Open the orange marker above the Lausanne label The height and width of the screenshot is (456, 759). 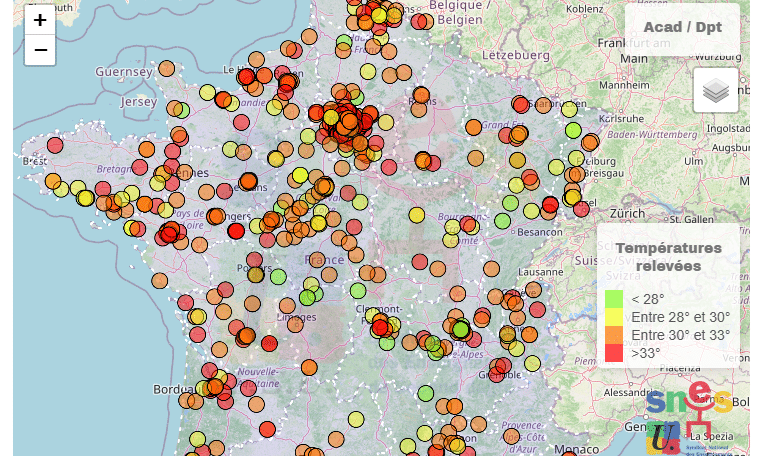tap(491, 268)
